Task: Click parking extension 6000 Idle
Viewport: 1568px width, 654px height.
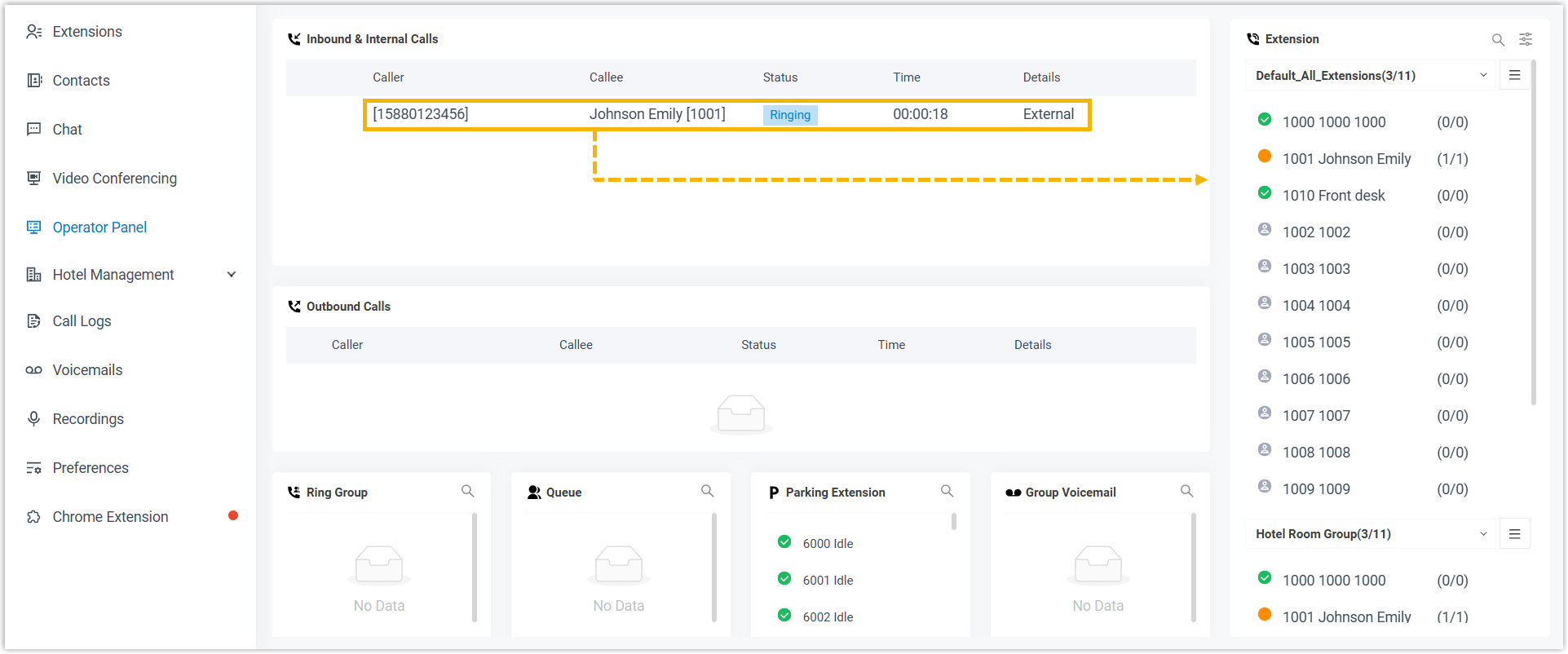Action: coord(827,544)
